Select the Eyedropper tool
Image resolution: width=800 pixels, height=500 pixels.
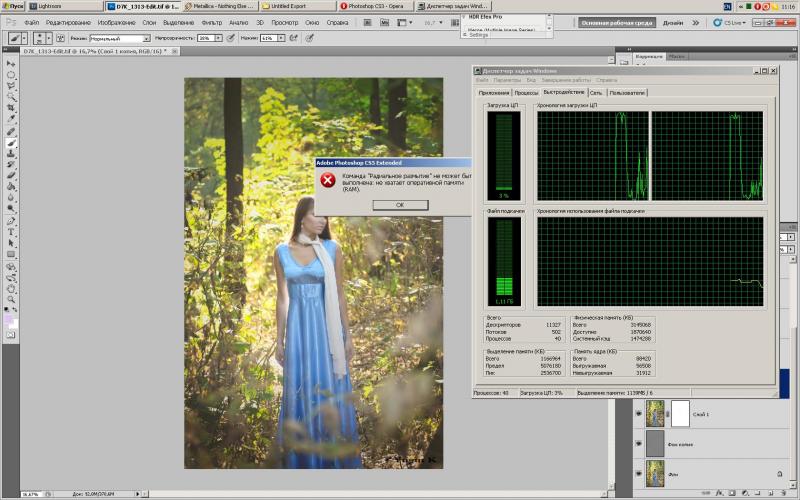(11, 119)
